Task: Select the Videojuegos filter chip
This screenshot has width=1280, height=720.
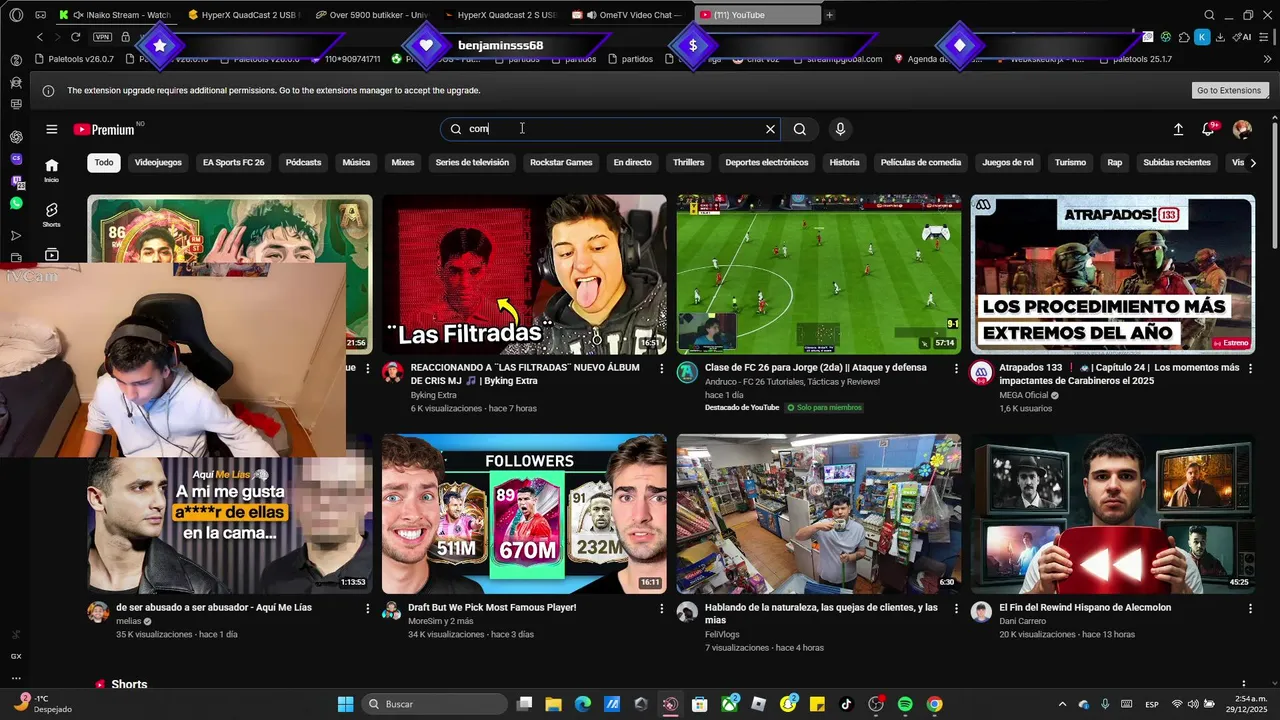Action: click(x=158, y=162)
